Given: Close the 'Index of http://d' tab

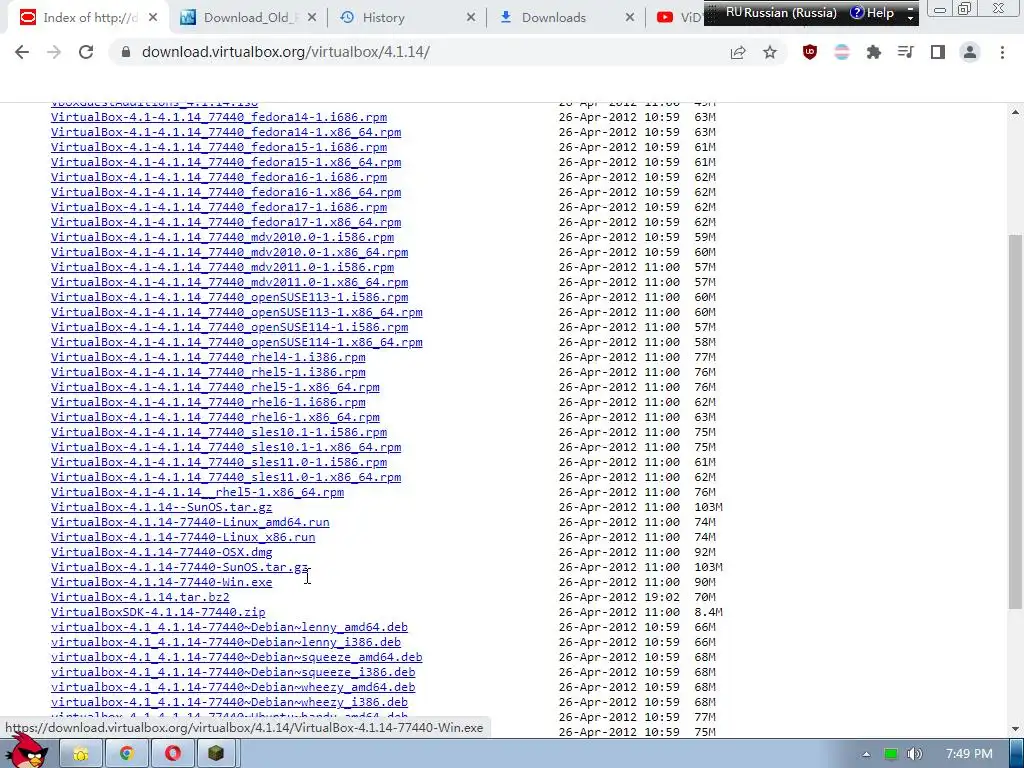Looking at the screenshot, I should click(x=153, y=18).
